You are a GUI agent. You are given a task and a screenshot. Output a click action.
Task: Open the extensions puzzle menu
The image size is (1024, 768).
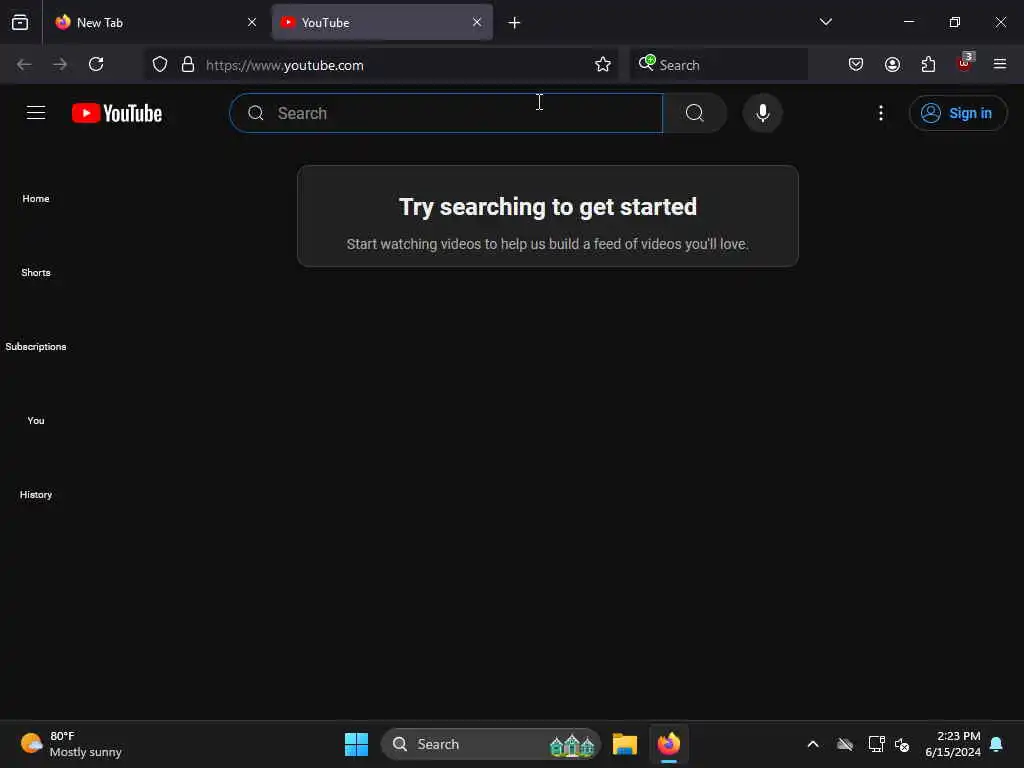click(928, 64)
